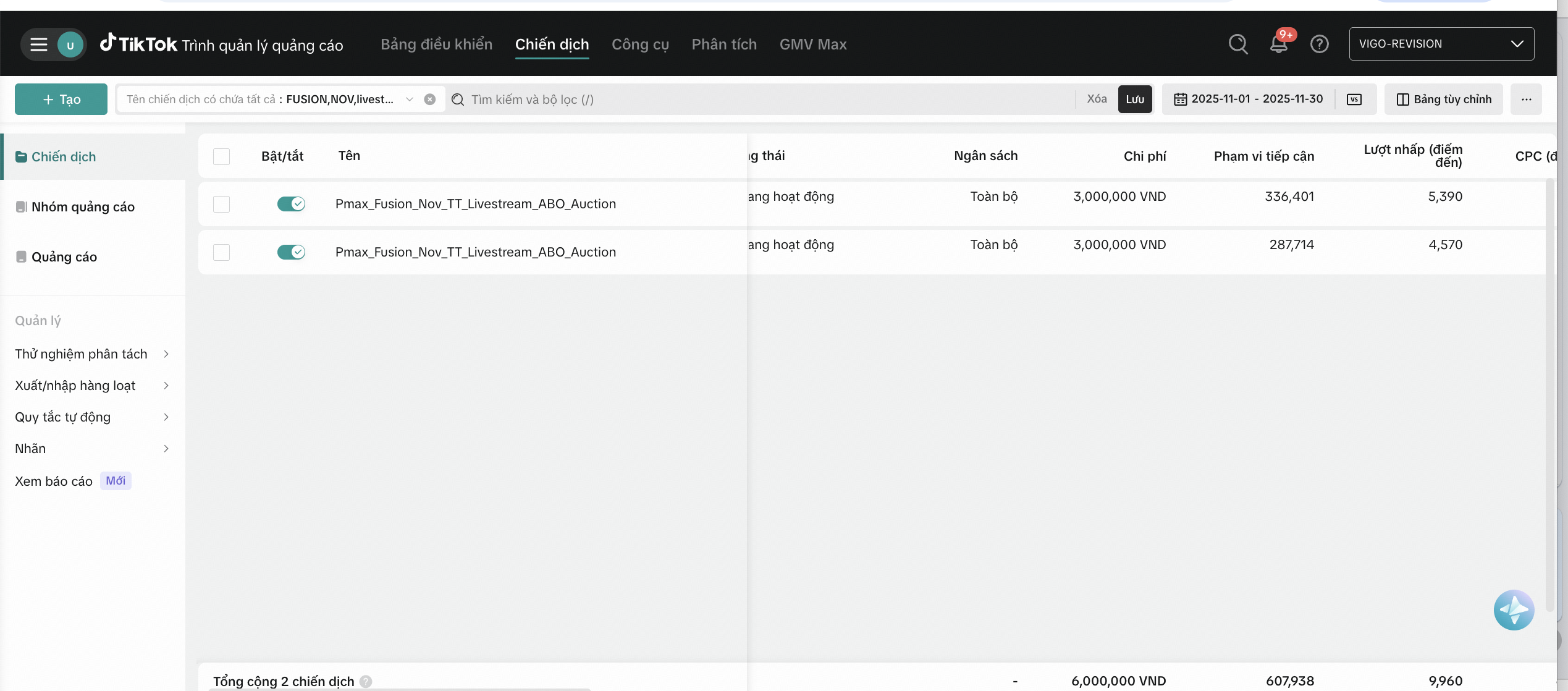Screen dimensions: 1568x691
Task: Expand the Quy tắc tự động submenu
Action: click(x=91, y=417)
